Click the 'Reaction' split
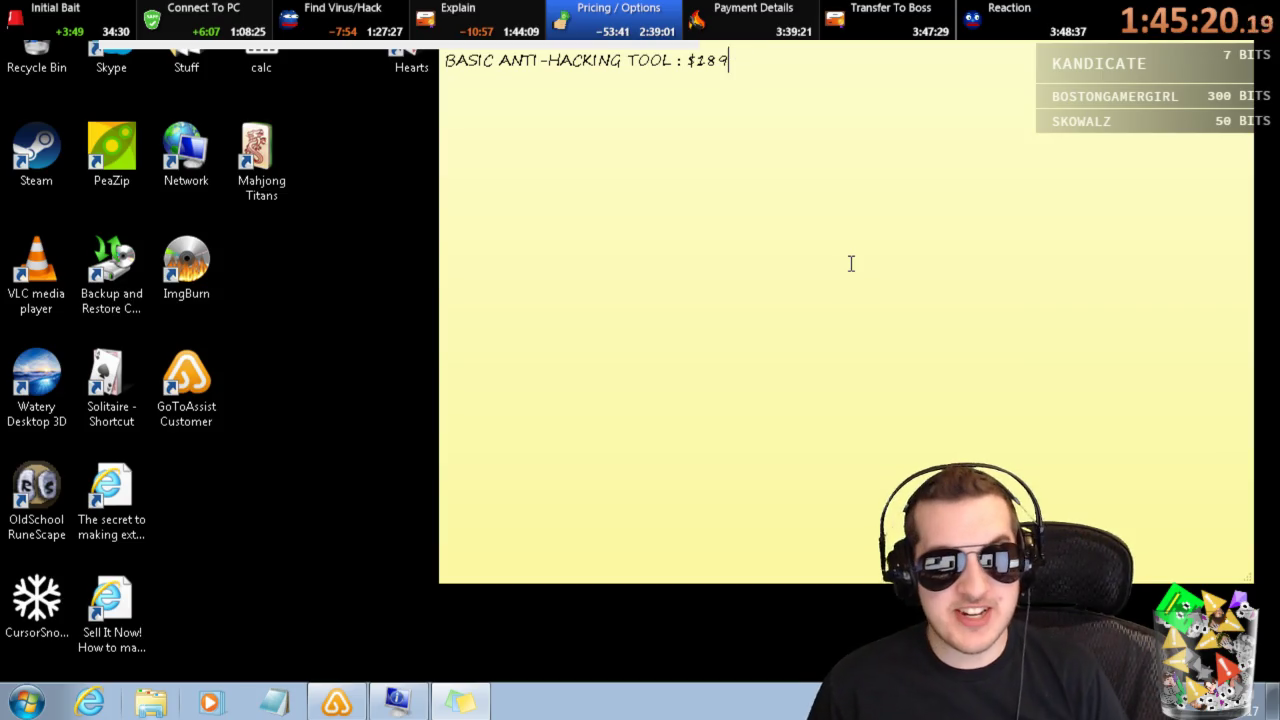The width and height of the screenshot is (1280, 720). point(1023,20)
